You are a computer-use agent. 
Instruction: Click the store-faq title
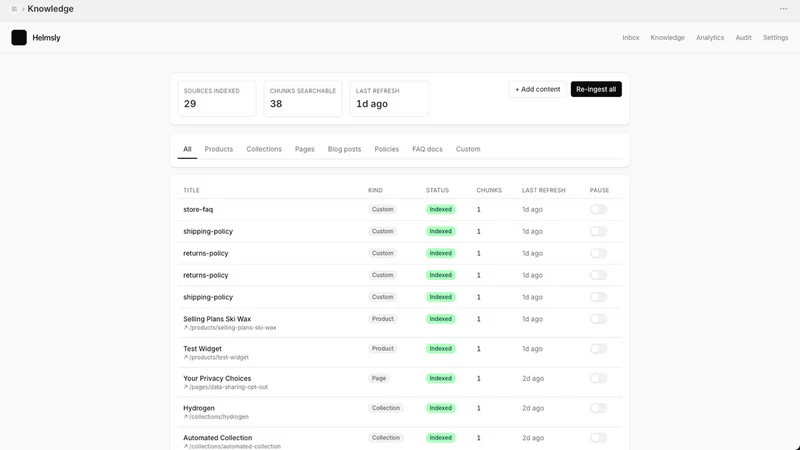[x=198, y=209]
